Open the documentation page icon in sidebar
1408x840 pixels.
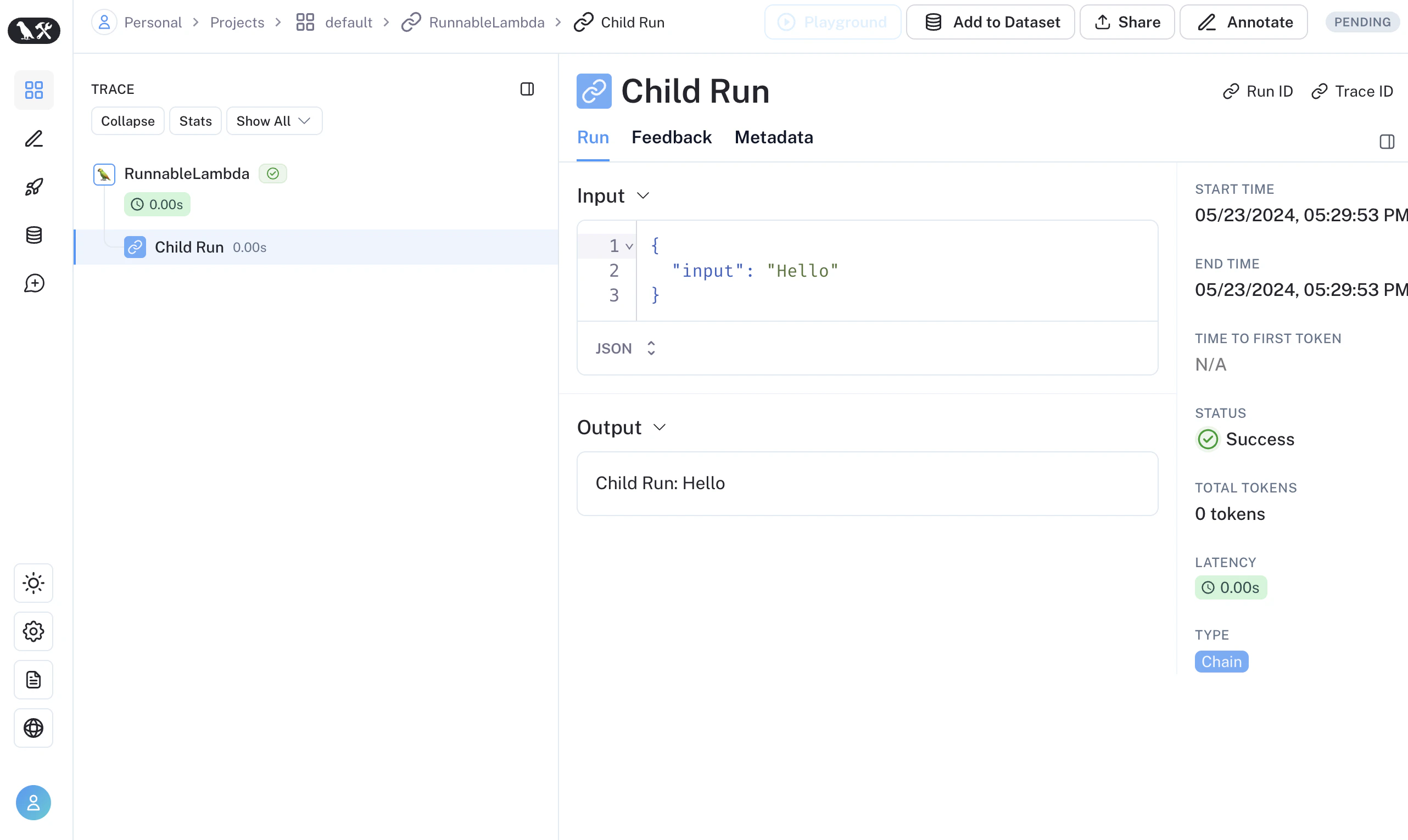click(x=33, y=679)
